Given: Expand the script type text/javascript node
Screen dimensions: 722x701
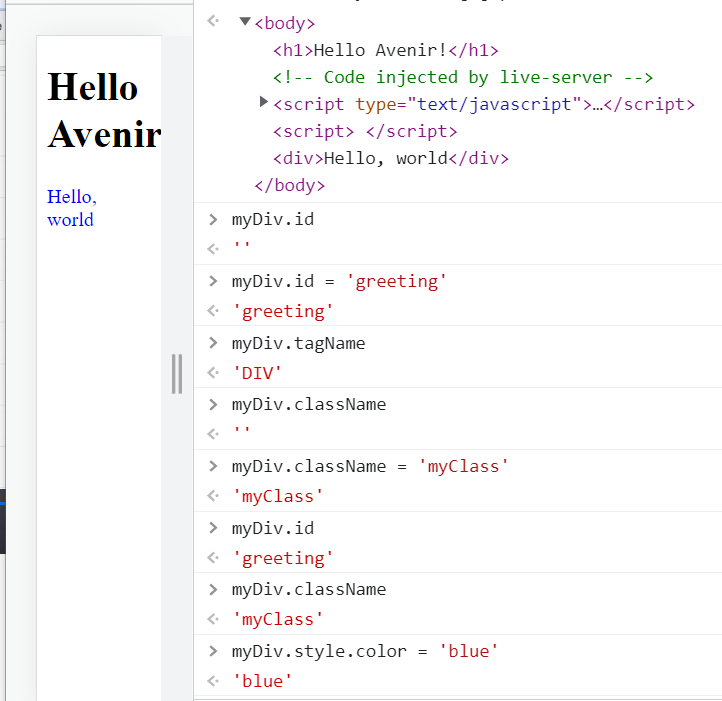Looking at the screenshot, I should (x=263, y=101).
